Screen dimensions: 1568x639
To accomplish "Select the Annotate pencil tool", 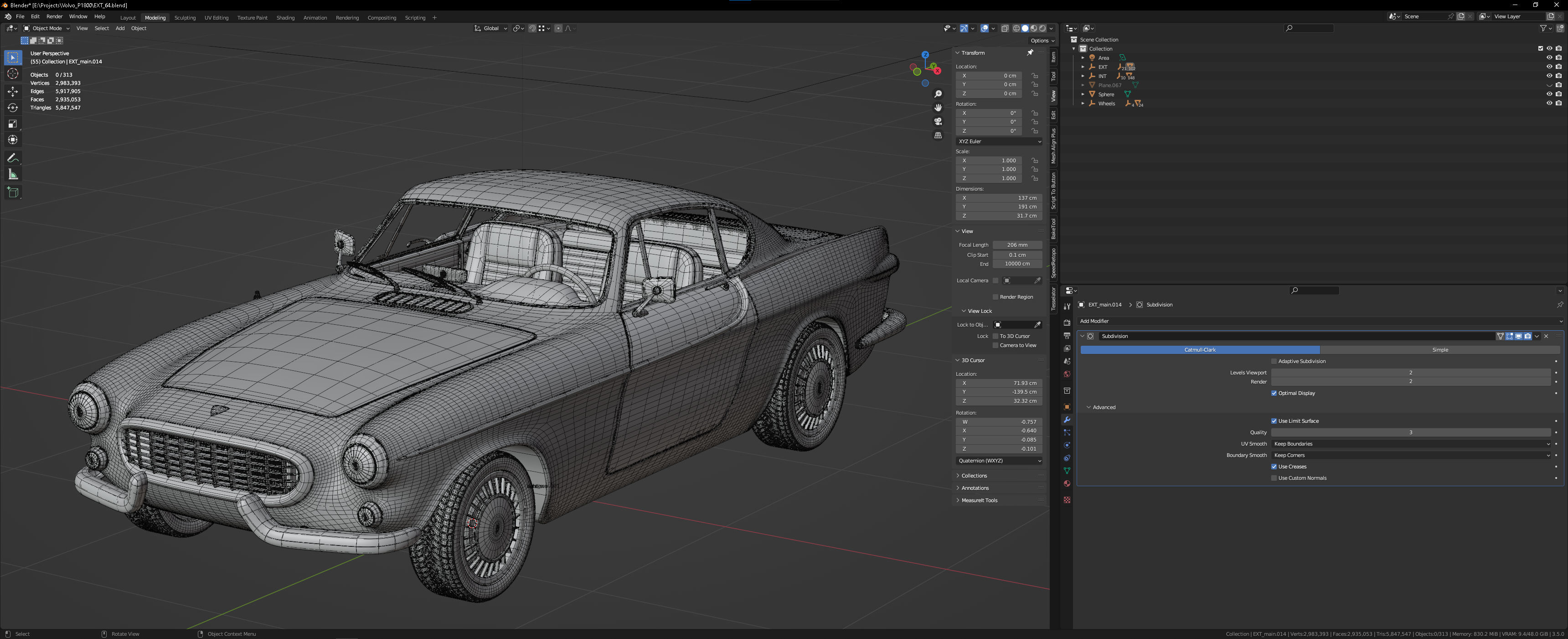I will click(13, 158).
